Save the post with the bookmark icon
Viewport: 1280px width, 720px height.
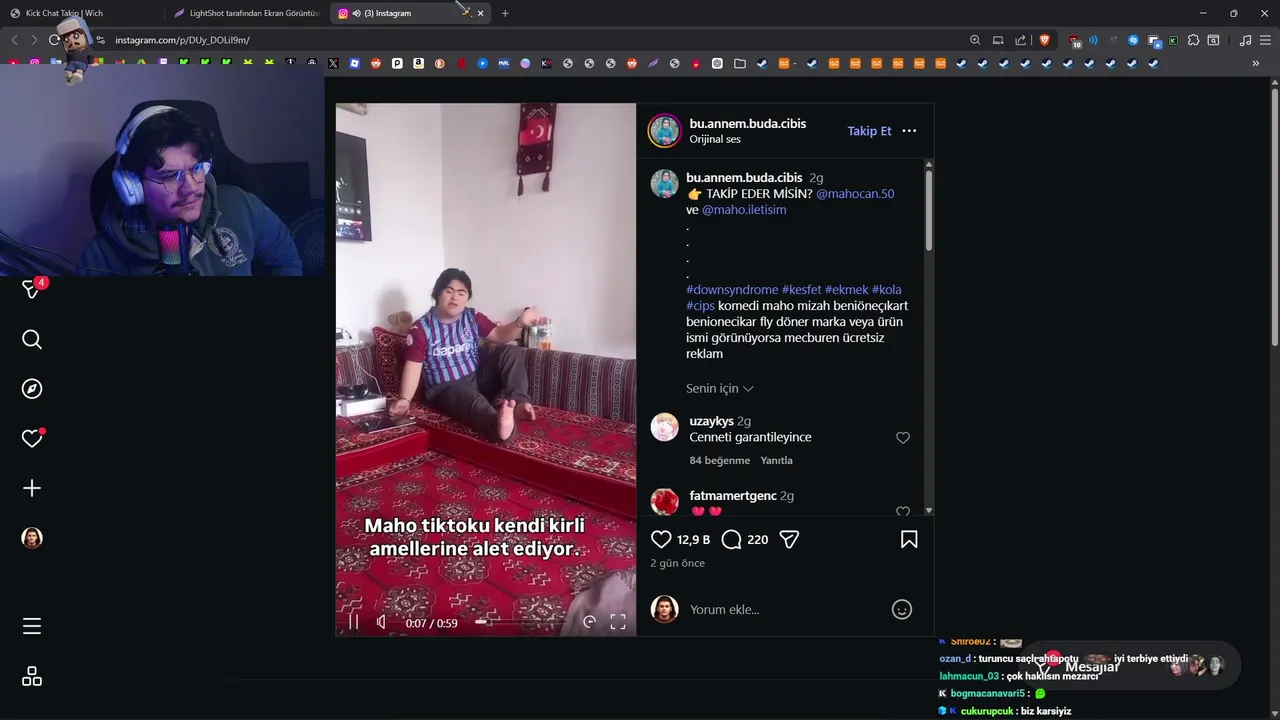click(x=909, y=539)
